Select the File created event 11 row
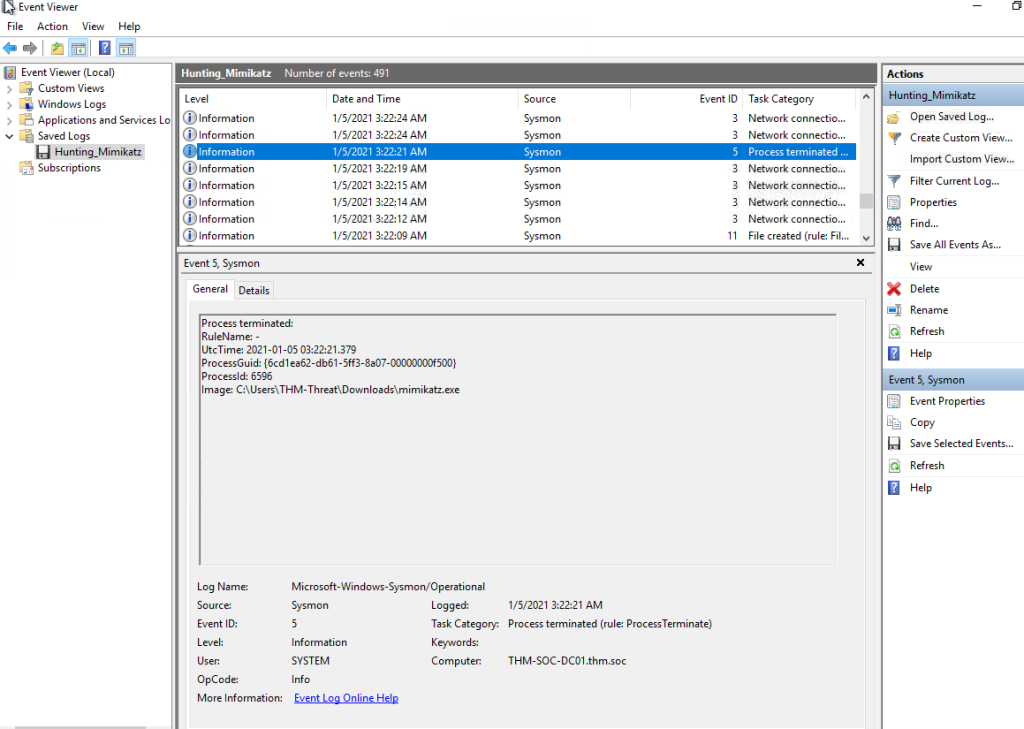1024x729 pixels. [517, 236]
